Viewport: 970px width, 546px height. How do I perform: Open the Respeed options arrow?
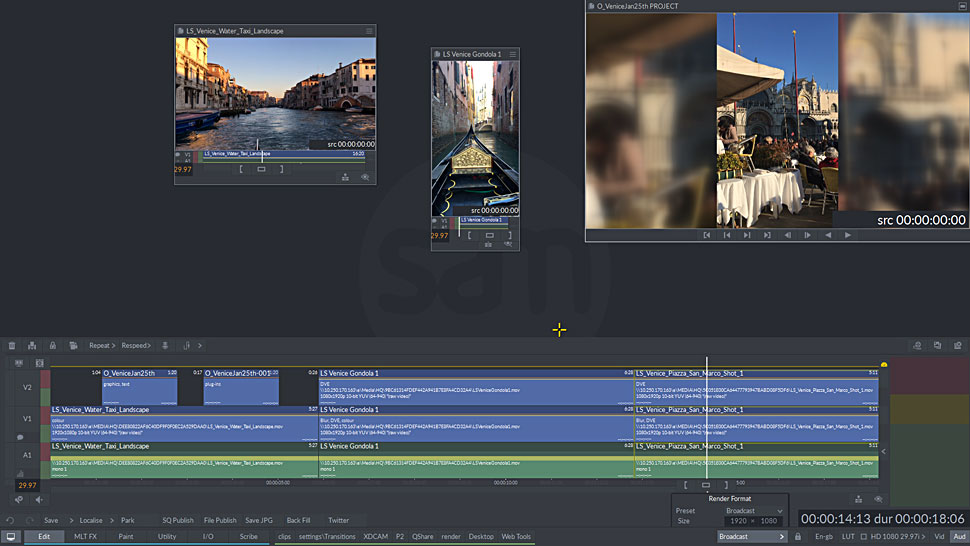pyautogui.click(x=150, y=346)
